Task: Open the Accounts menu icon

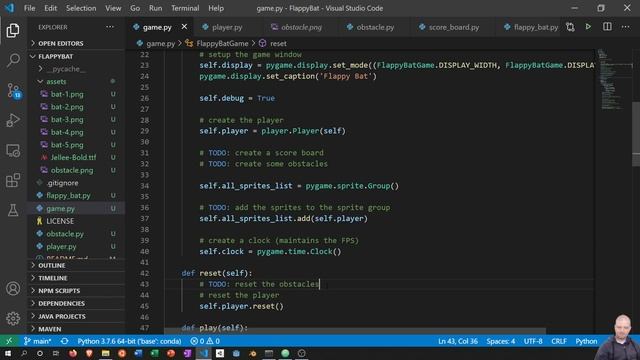Action: [x=13, y=289]
